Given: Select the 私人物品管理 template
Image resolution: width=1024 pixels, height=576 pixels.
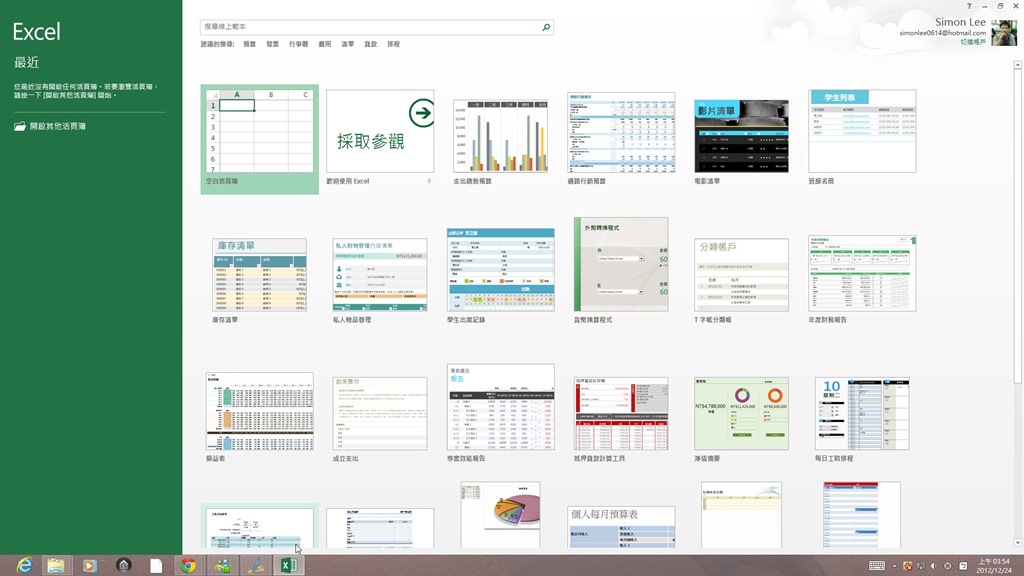Looking at the screenshot, I should 380,274.
